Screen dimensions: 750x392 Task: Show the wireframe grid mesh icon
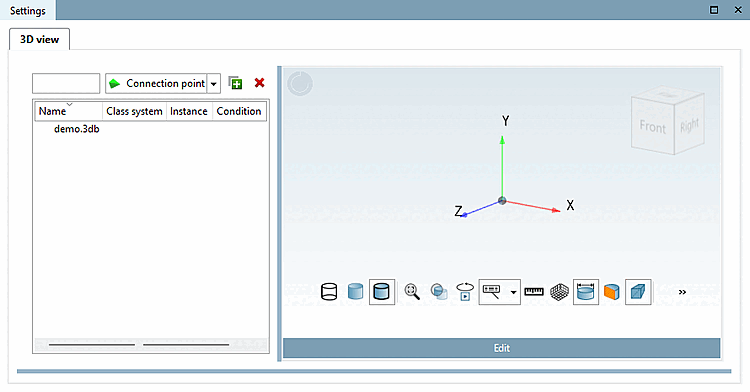pos(559,292)
